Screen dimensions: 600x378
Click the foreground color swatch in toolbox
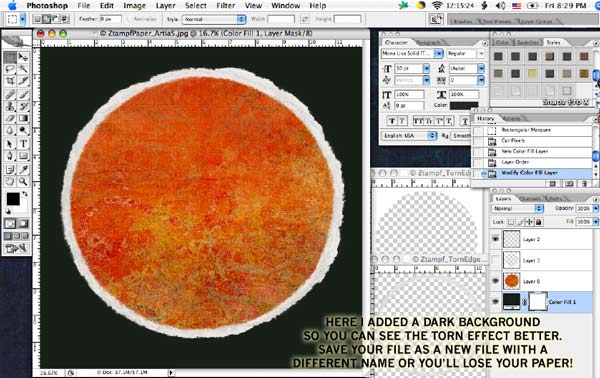pyautogui.click(x=13, y=199)
